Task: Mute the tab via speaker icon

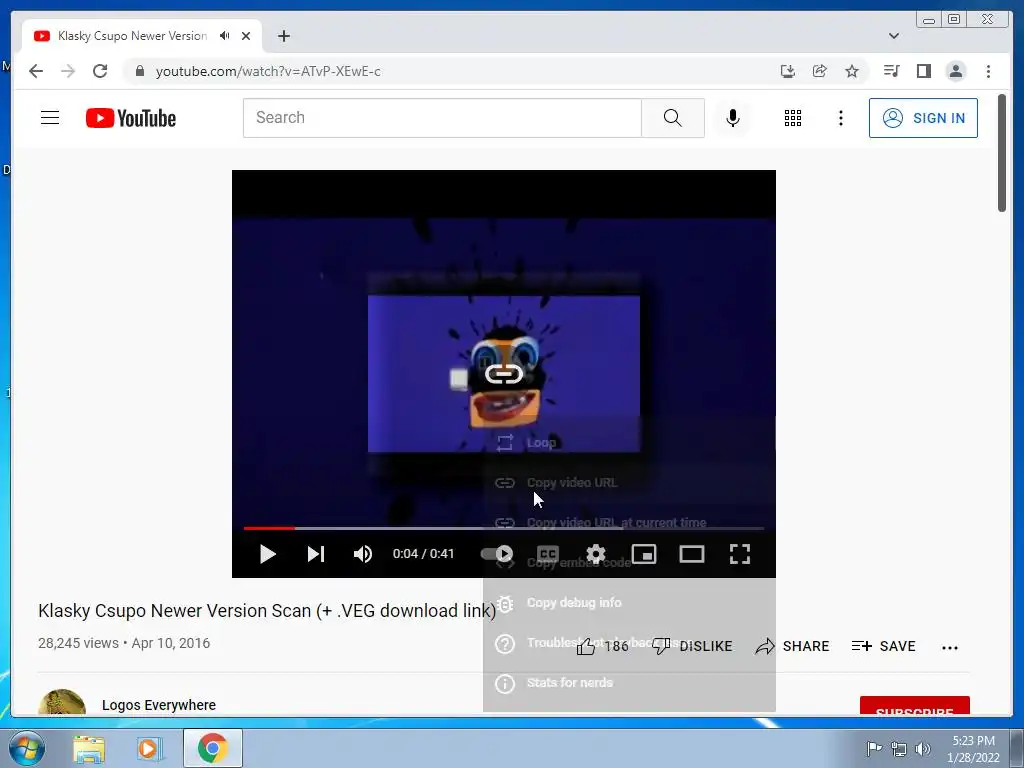Action: point(225,36)
